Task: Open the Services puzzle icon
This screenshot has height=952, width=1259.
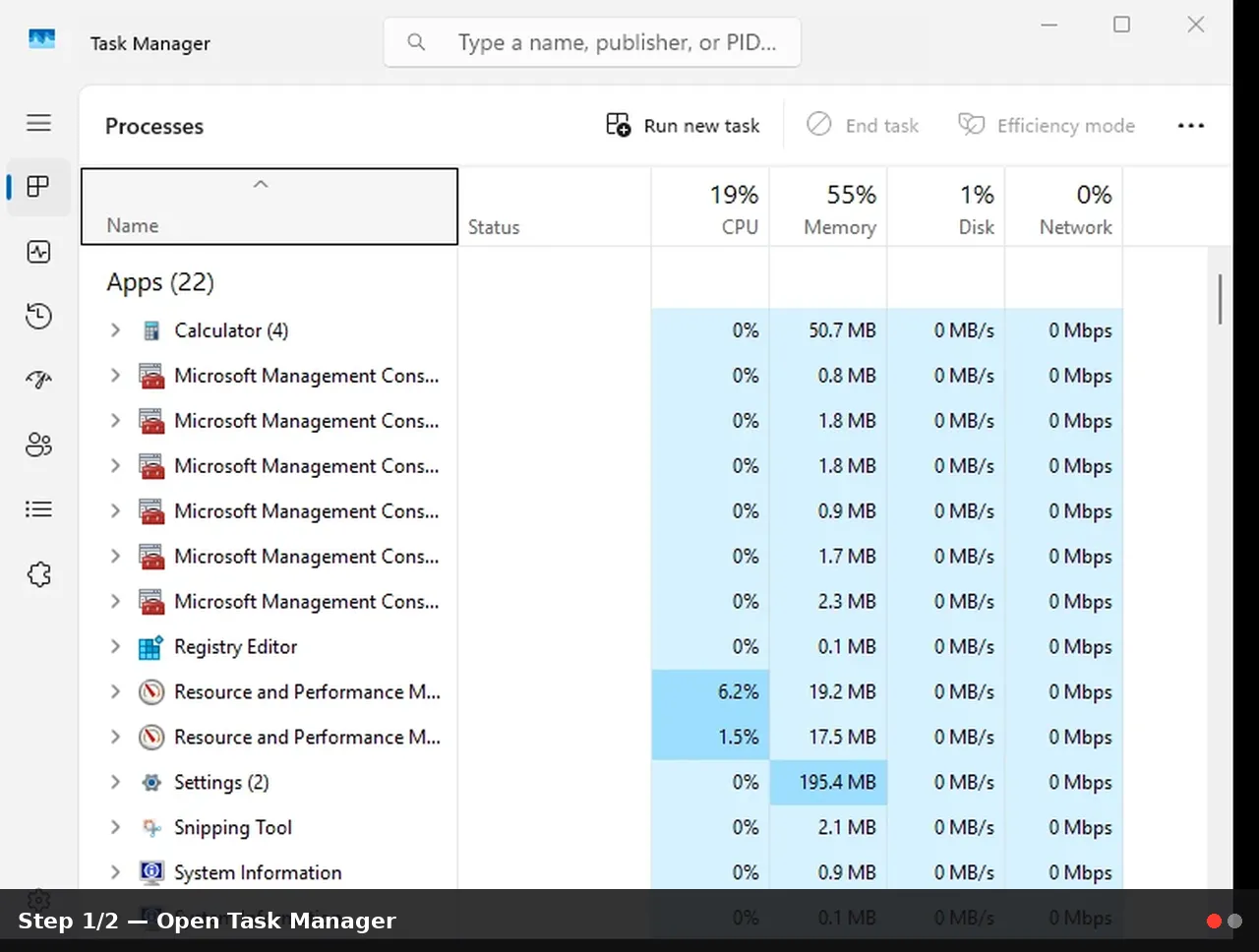Action: tap(38, 574)
